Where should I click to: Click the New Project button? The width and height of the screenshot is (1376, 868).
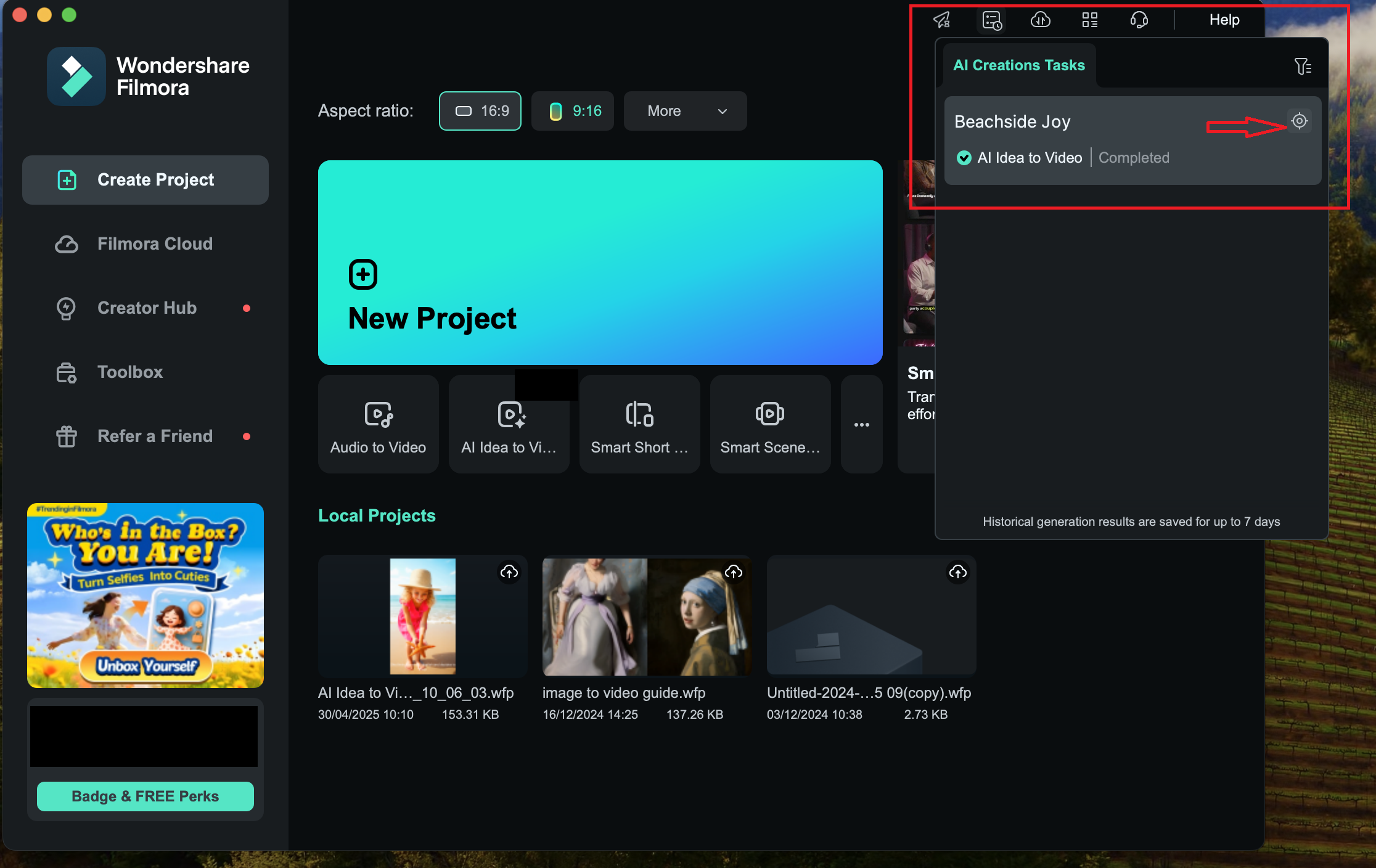tap(600, 263)
